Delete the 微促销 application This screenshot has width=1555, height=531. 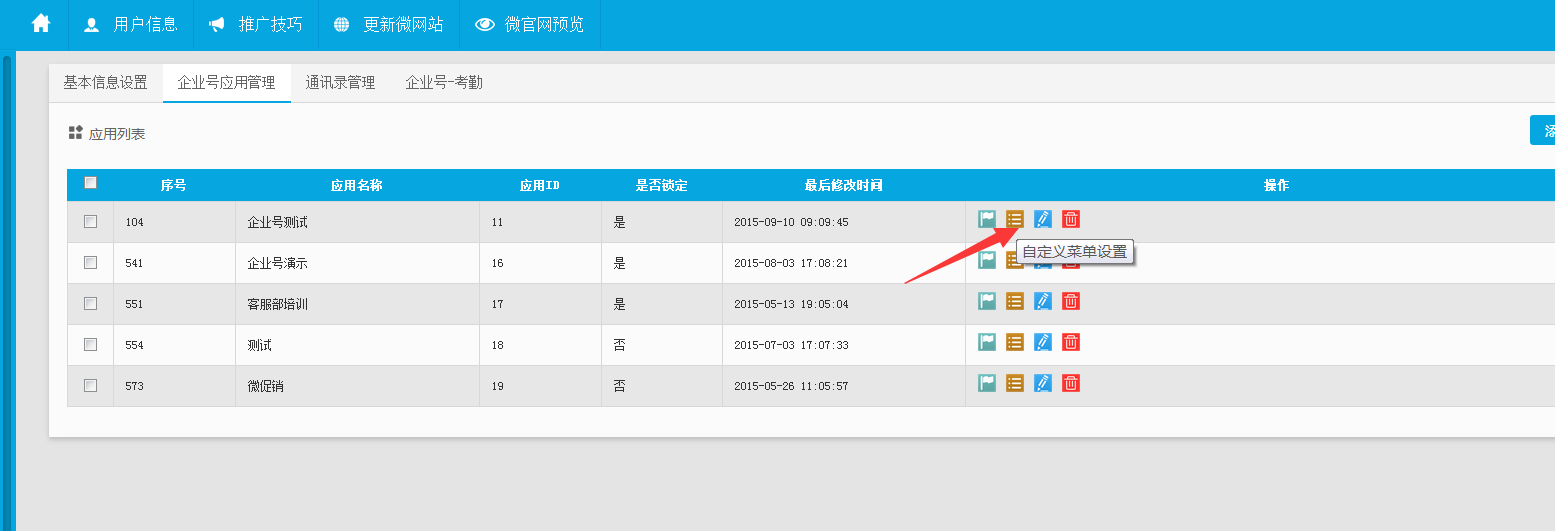point(1071,383)
